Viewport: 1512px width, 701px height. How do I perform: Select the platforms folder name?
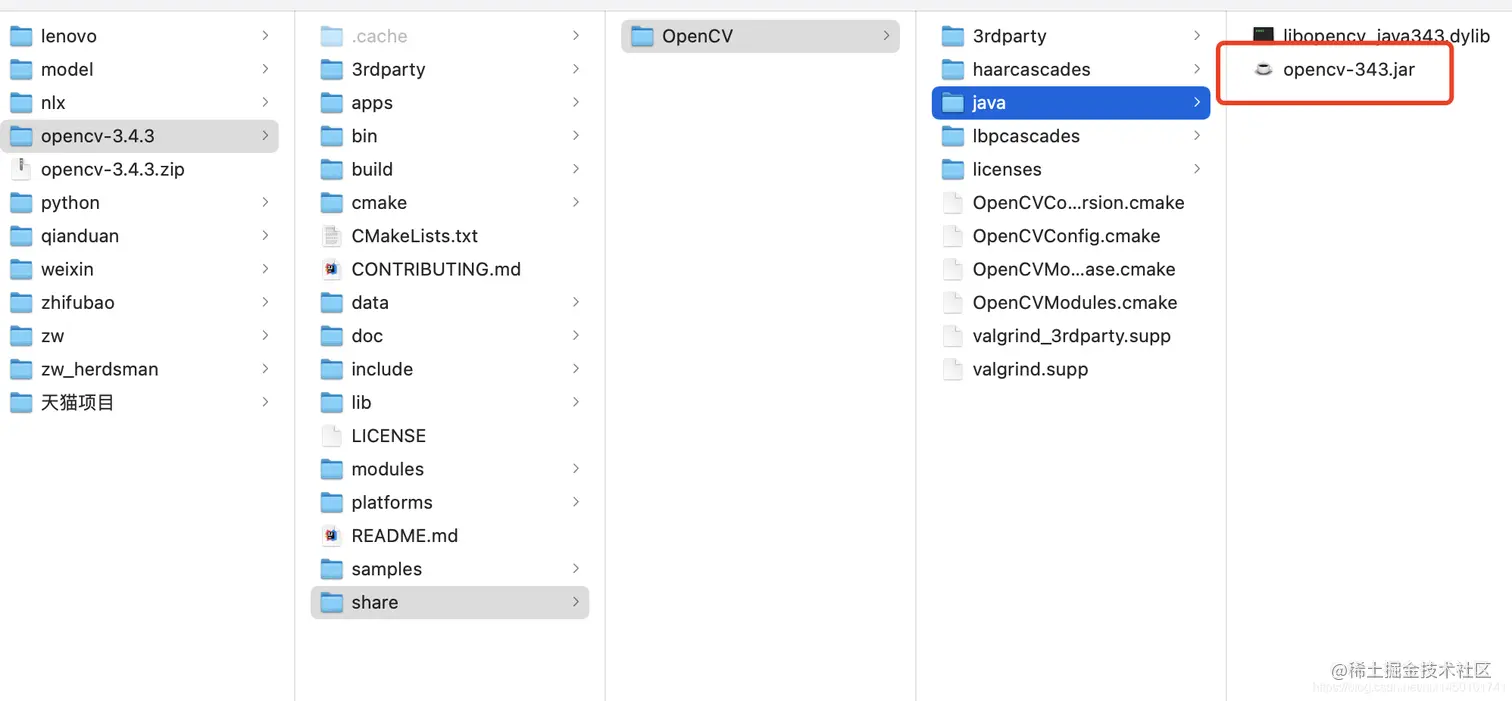pyautogui.click(x=392, y=503)
